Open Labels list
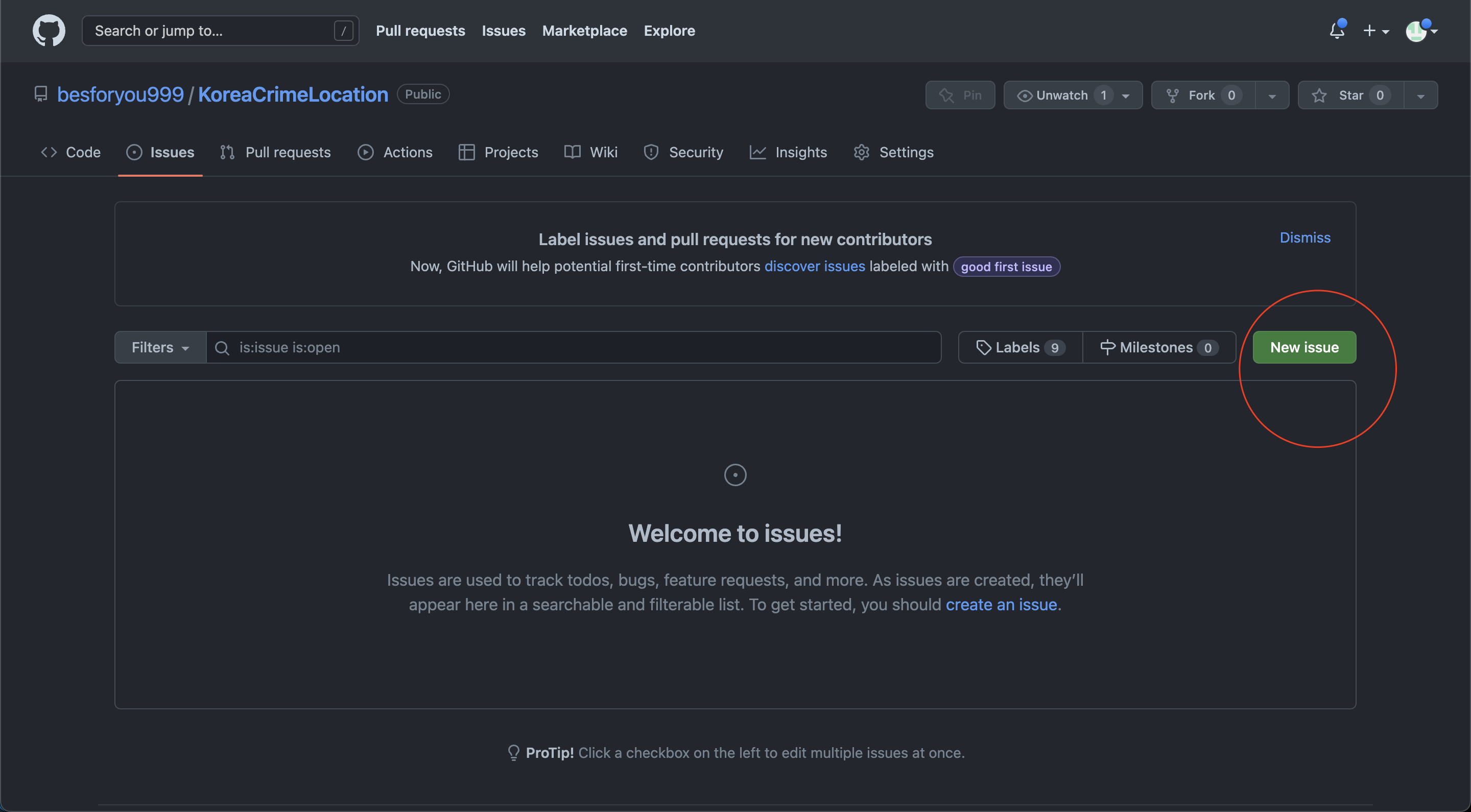Image resolution: width=1471 pixels, height=812 pixels. pyautogui.click(x=1021, y=347)
